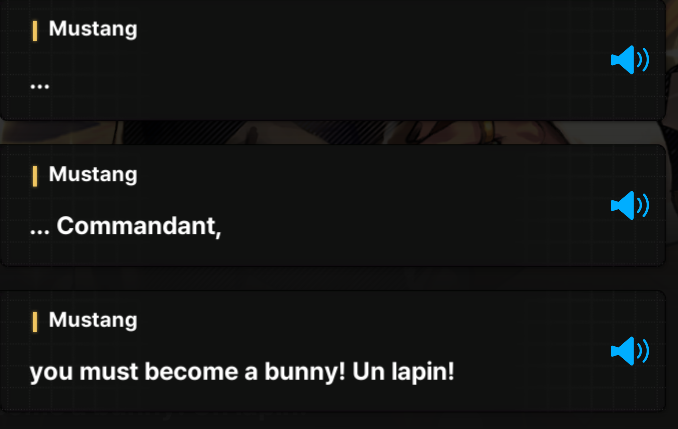Play voice audio for the "..." line
Screen dimensions: 678x429
[630, 60]
